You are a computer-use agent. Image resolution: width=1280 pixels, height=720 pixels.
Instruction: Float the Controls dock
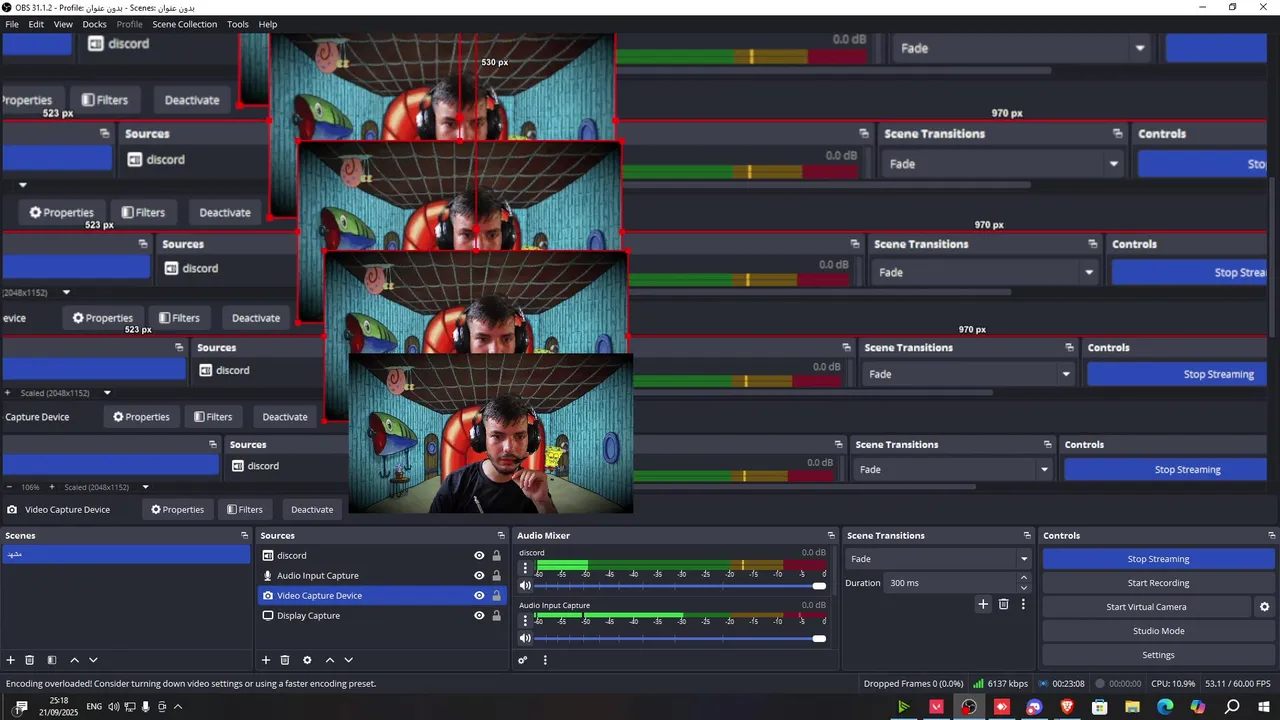[x=1271, y=536]
